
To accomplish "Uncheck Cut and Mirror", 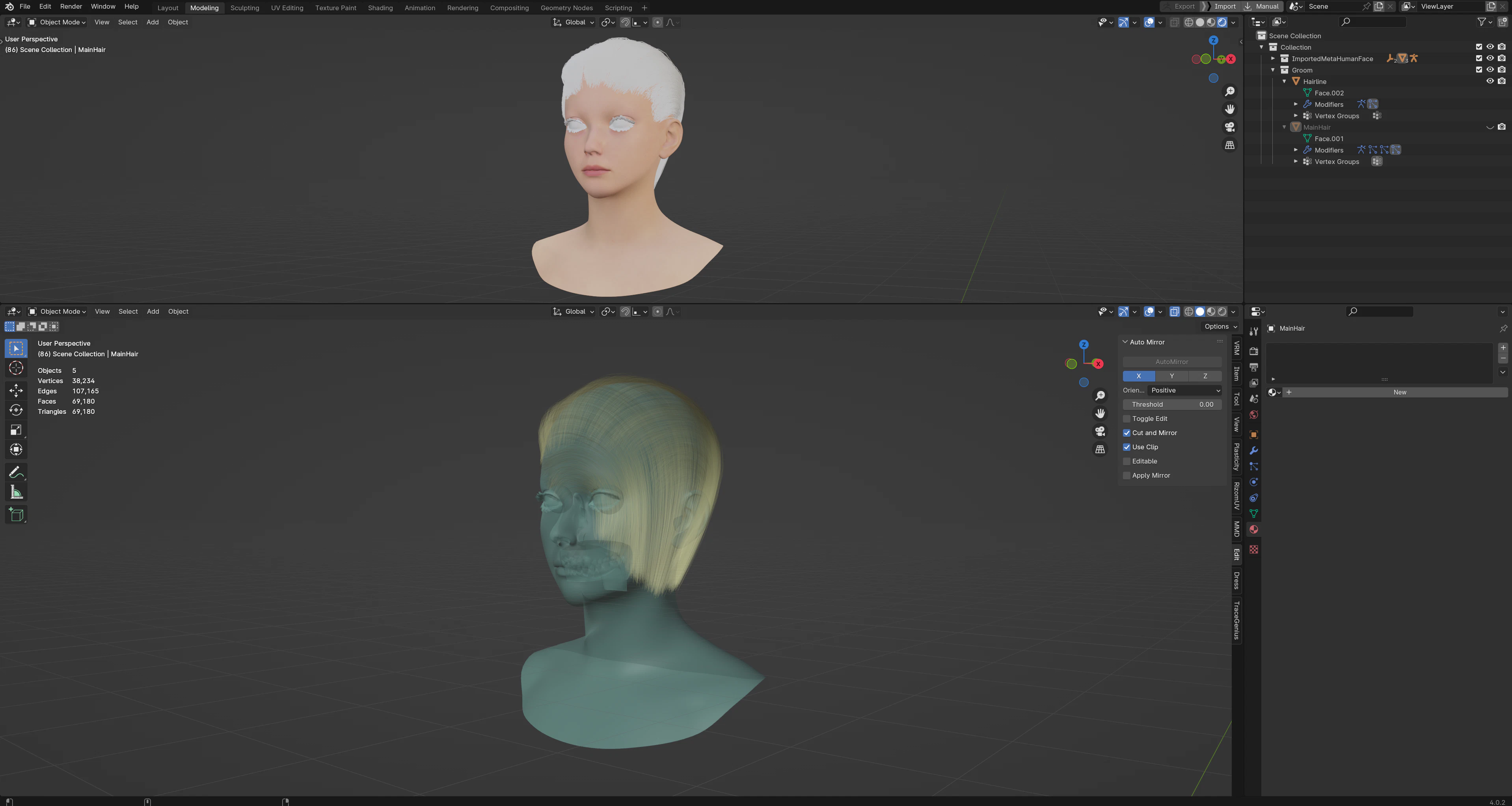I will (1127, 433).
